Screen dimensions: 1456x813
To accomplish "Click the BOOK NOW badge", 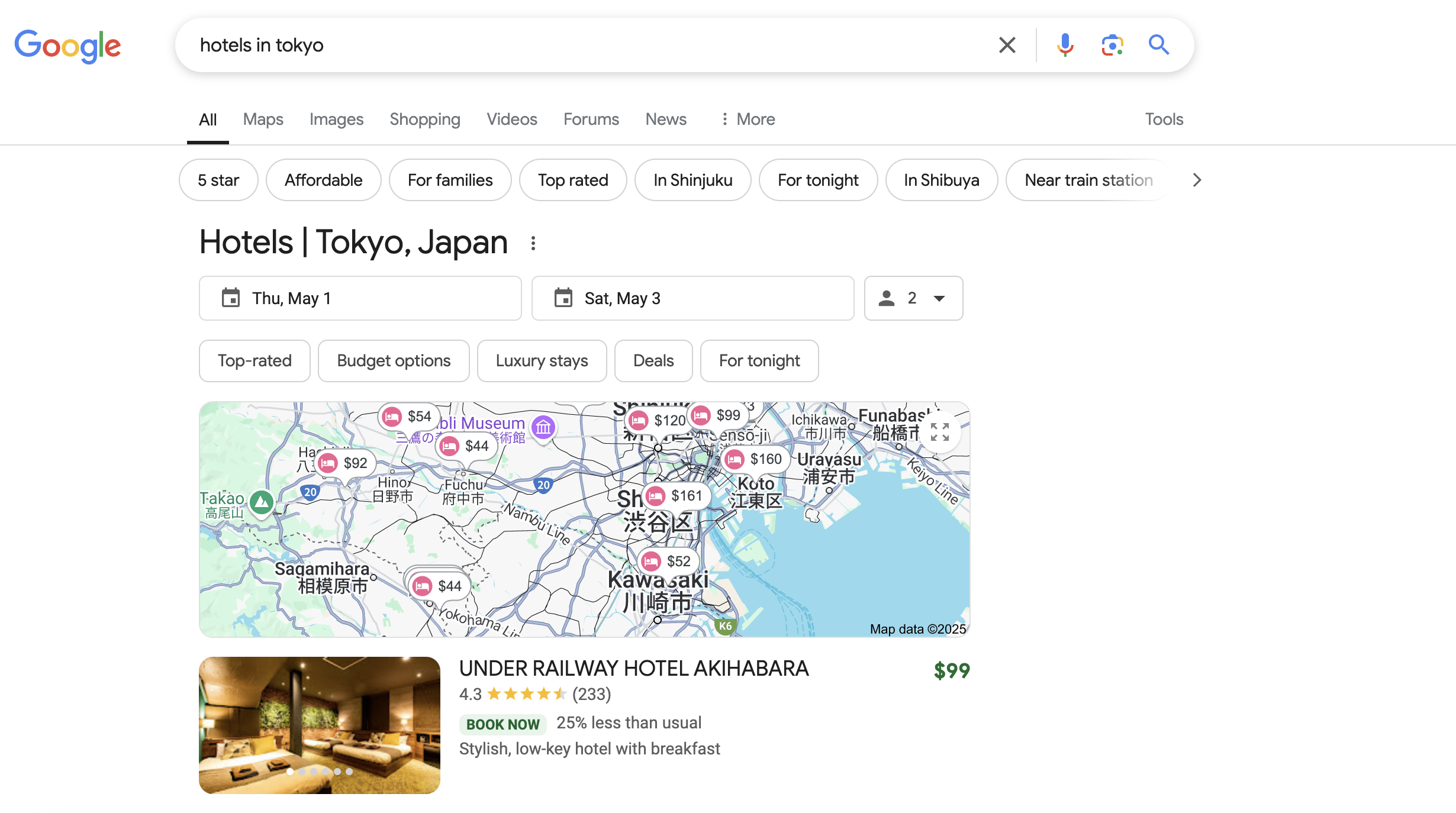I will [x=503, y=724].
